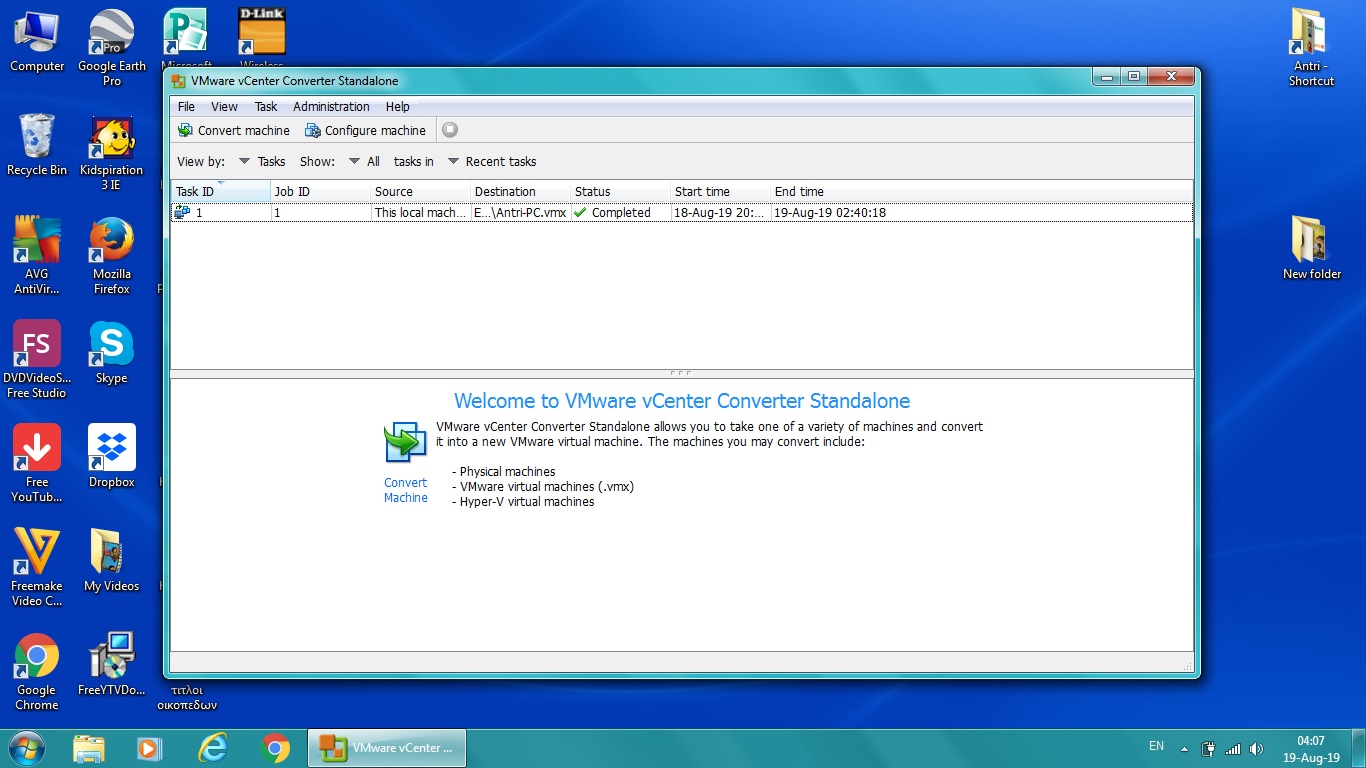Click the Convert machine toolbar button
The image size is (1366, 768).
(234, 130)
